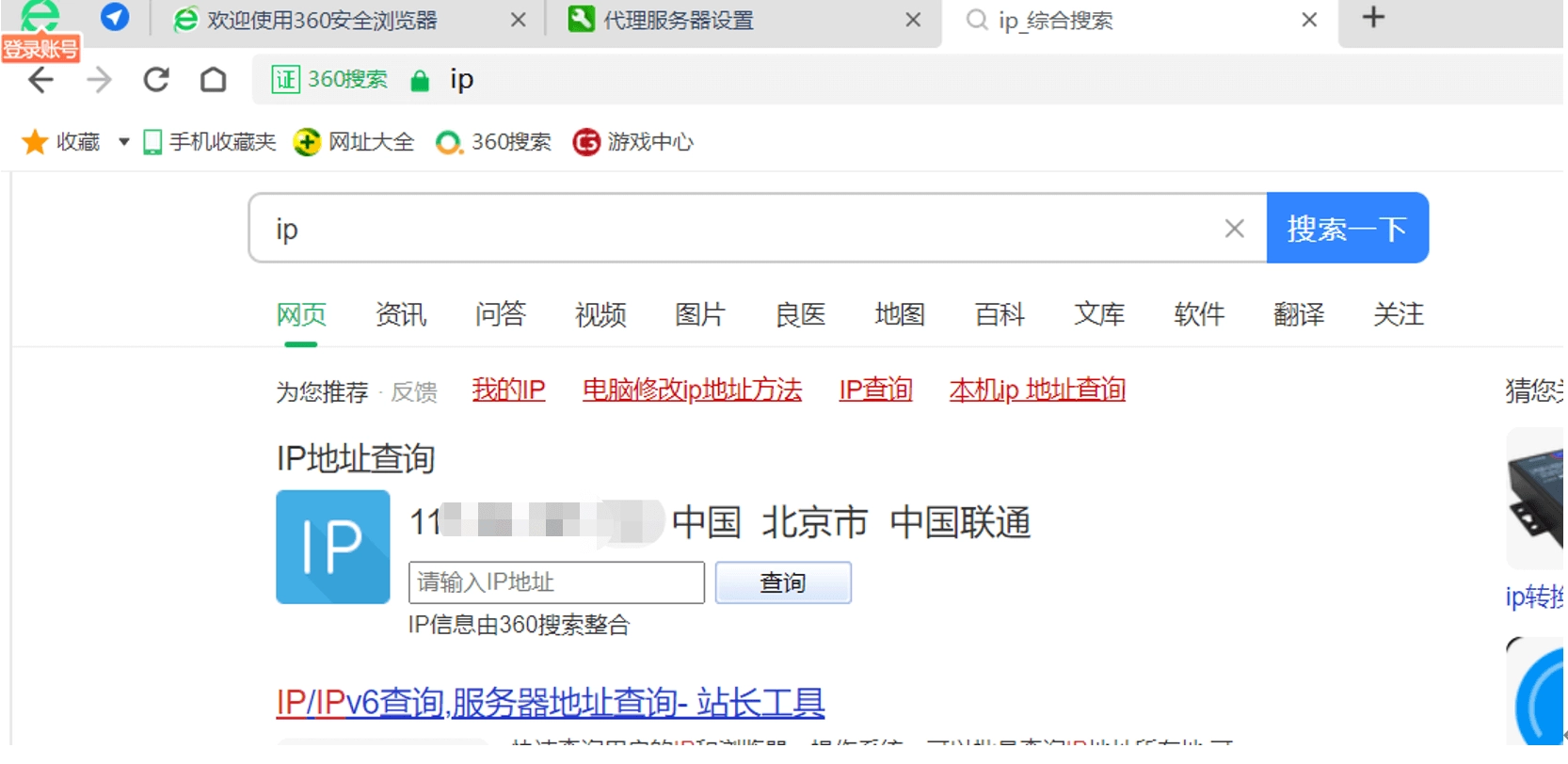Open a new tab with plus icon
Viewport: 1568px width, 764px height.
[1373, 18]
